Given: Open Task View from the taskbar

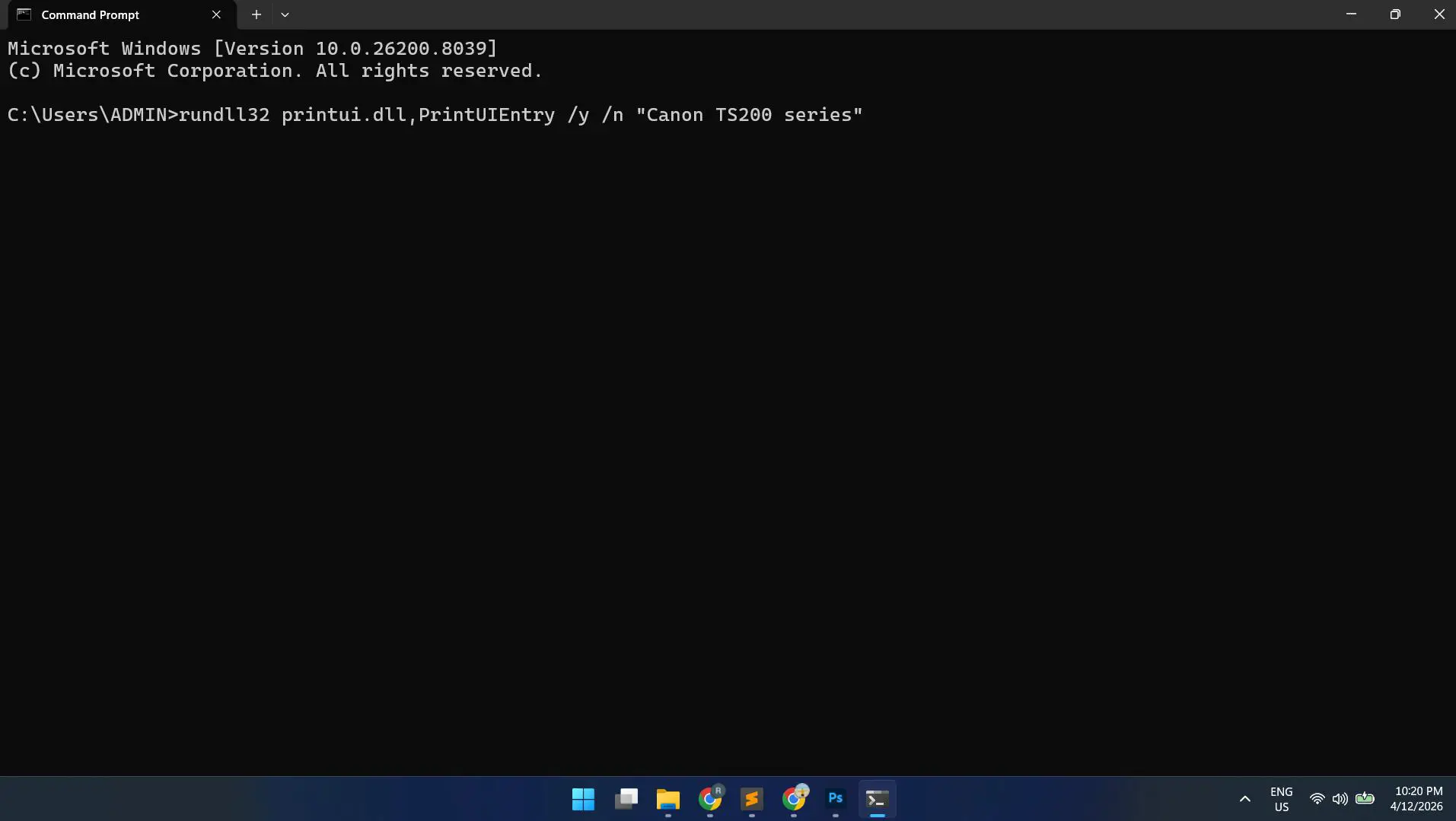Looking at the screenshot, I should point(626,799).
